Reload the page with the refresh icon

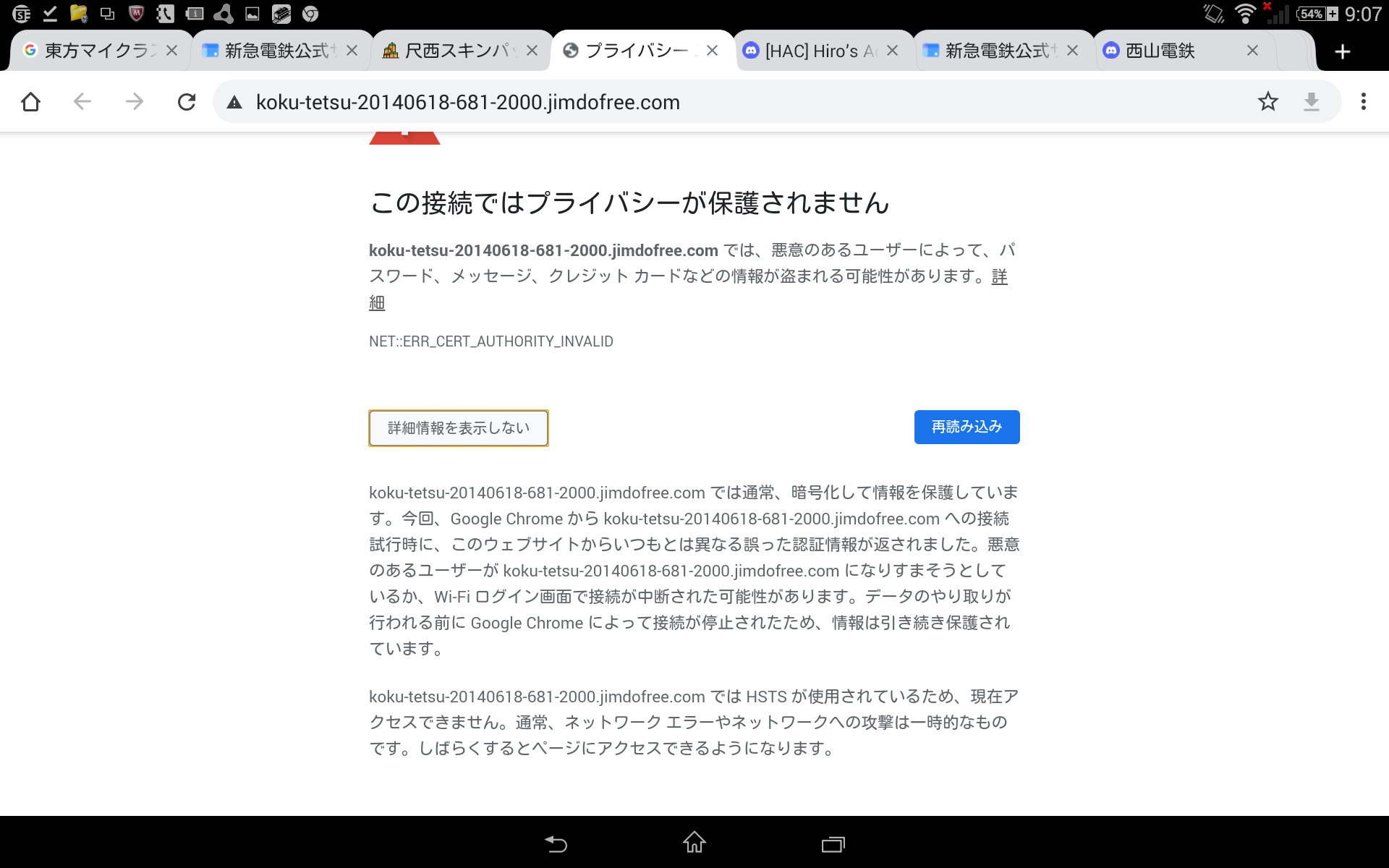[x=187, y=102]
